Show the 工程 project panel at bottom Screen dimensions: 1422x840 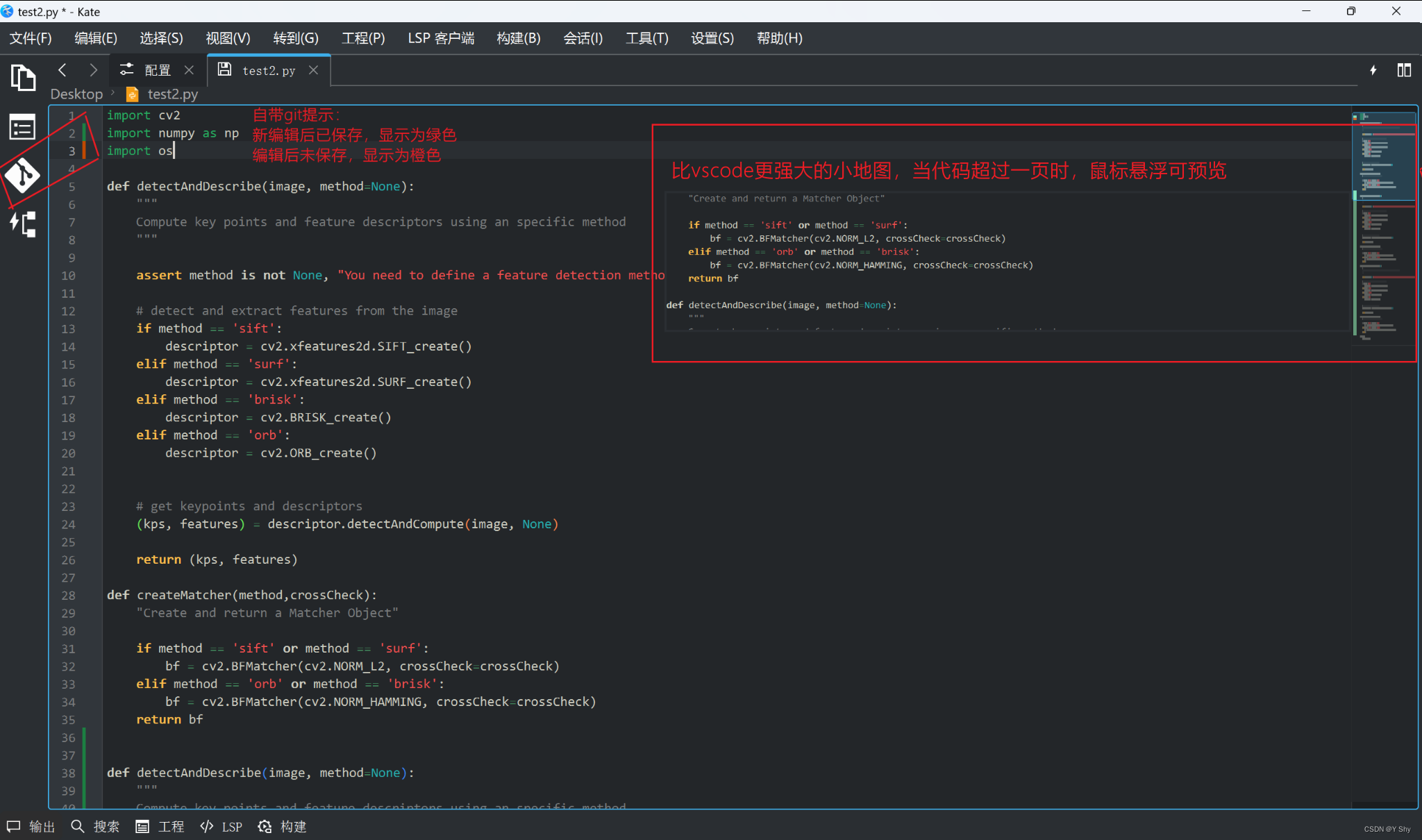point(160,826)
